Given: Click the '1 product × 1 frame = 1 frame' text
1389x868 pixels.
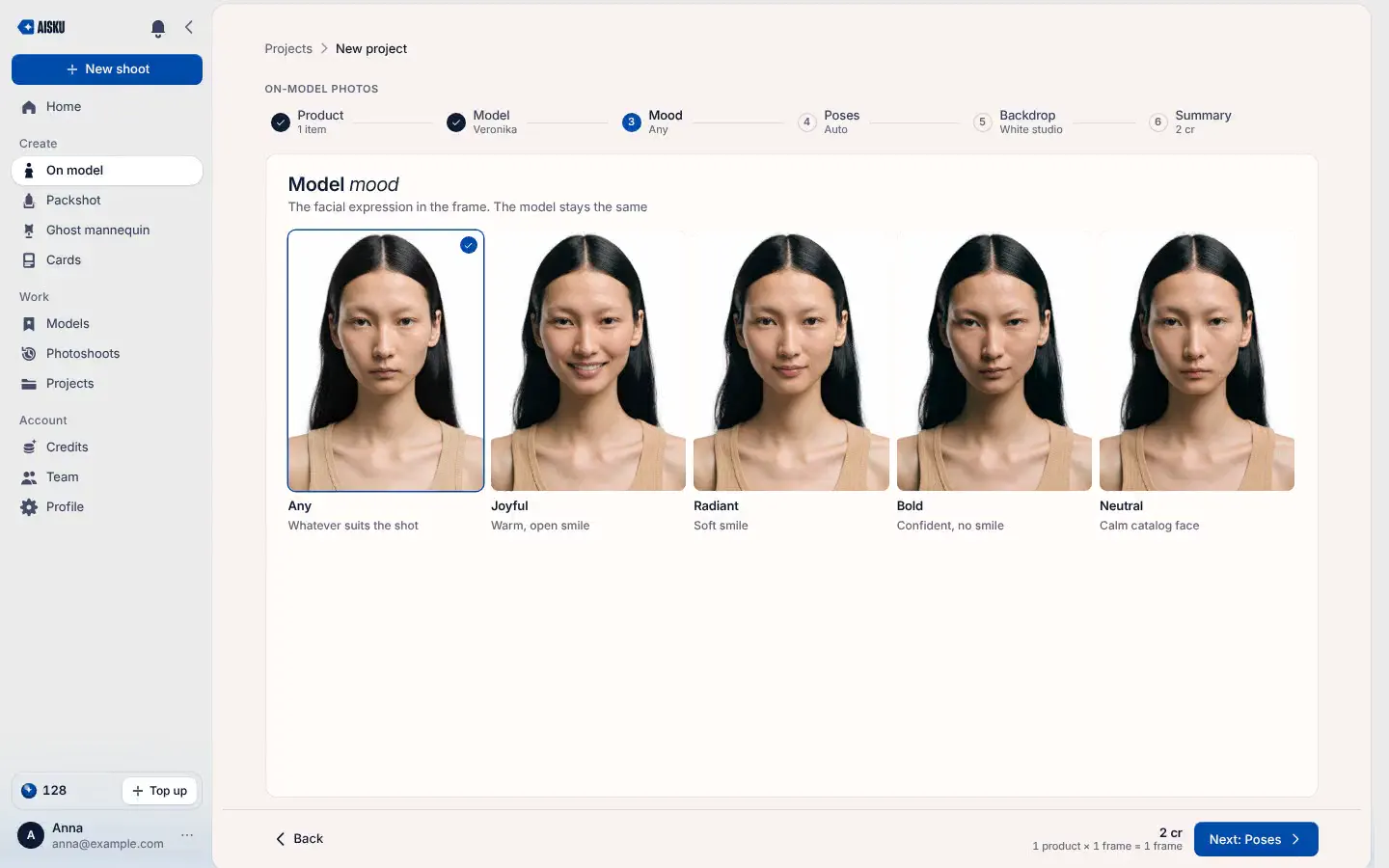Looking at the screenshot, I should pyautogui.click(x=1107, y=847).
